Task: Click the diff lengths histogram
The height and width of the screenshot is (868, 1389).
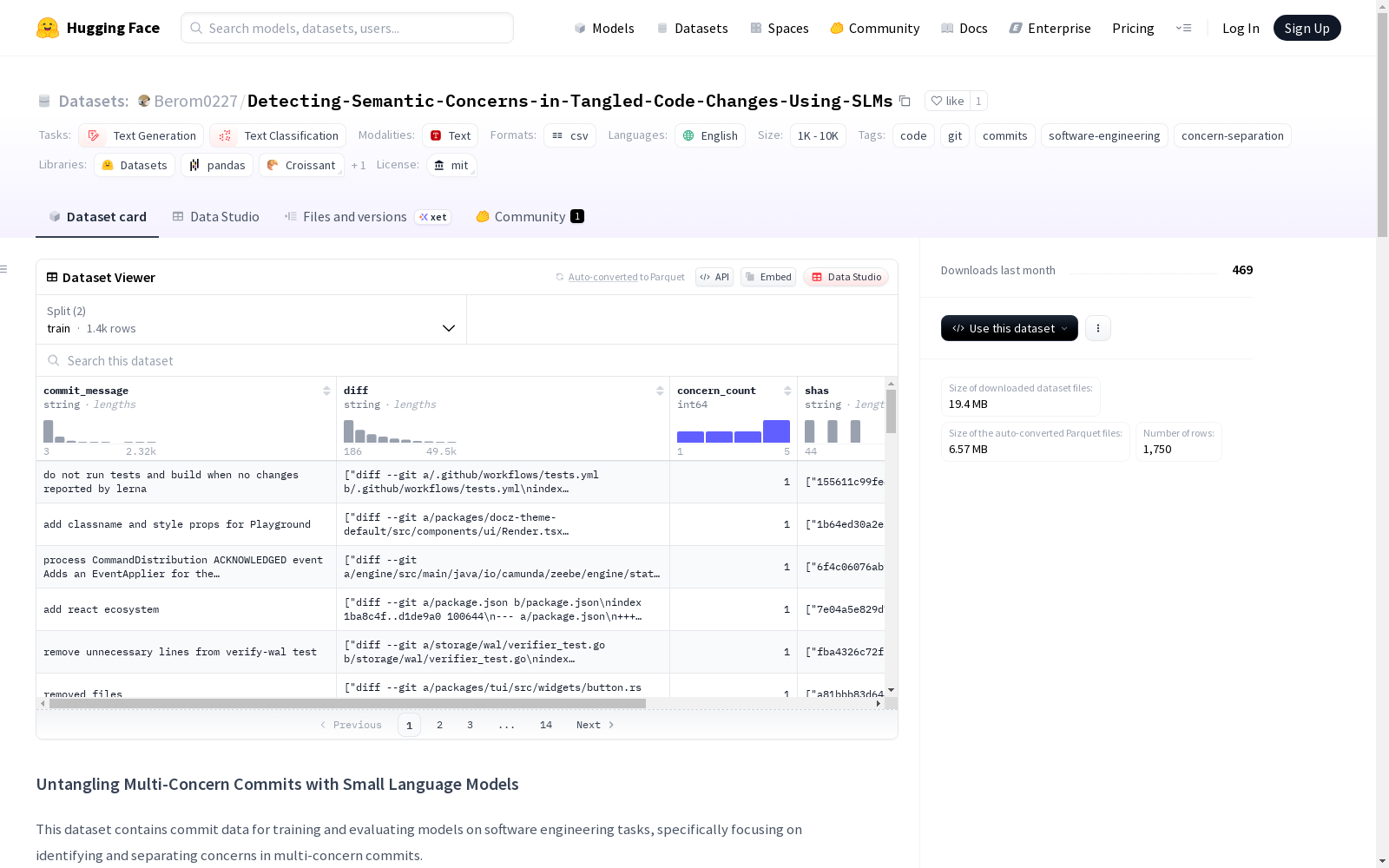Action: (399, 431)
